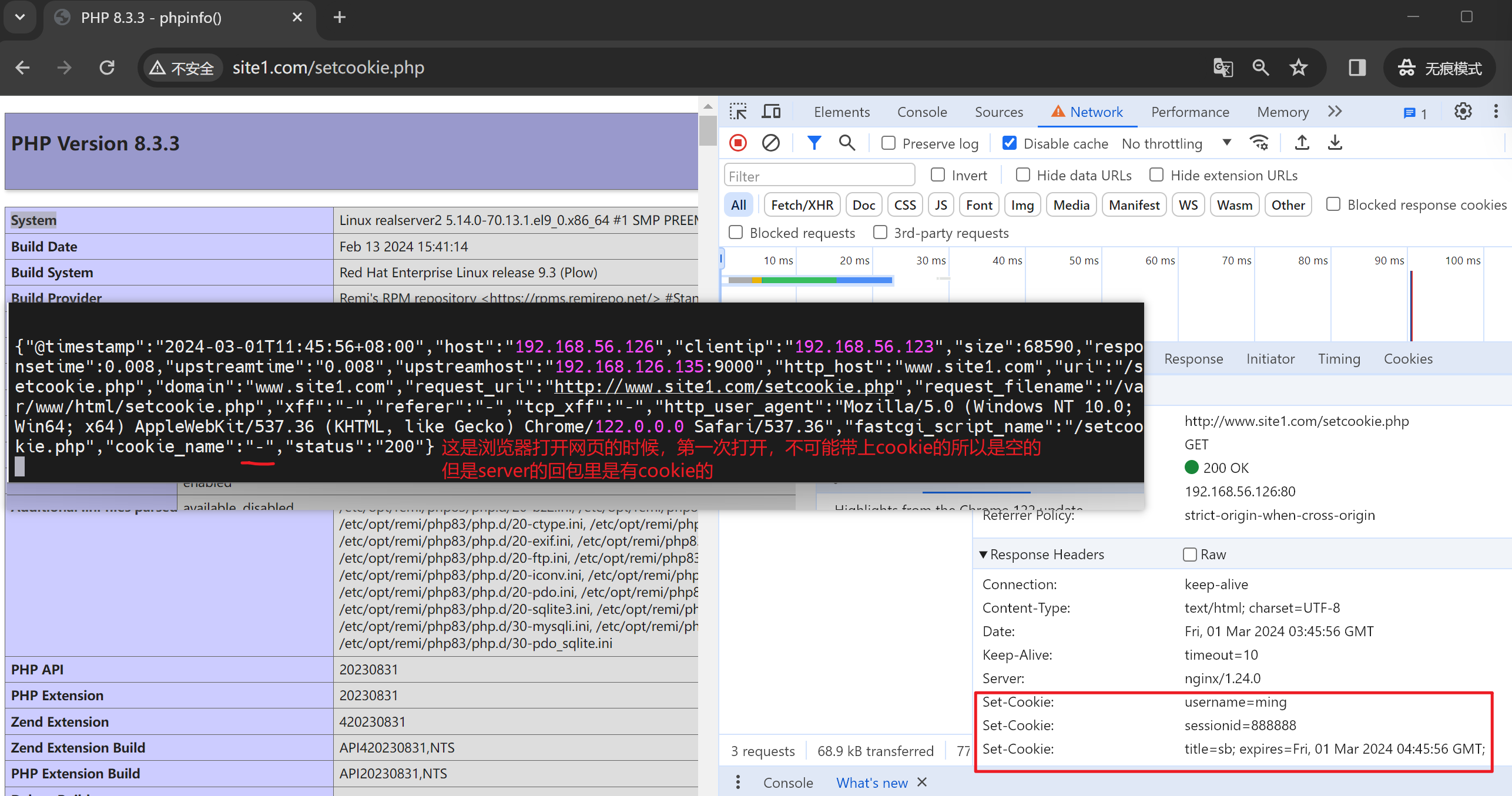This screenshot has height=796, width=1512.
Task: Click the network Filter text field
Action: tap(819, 176)
